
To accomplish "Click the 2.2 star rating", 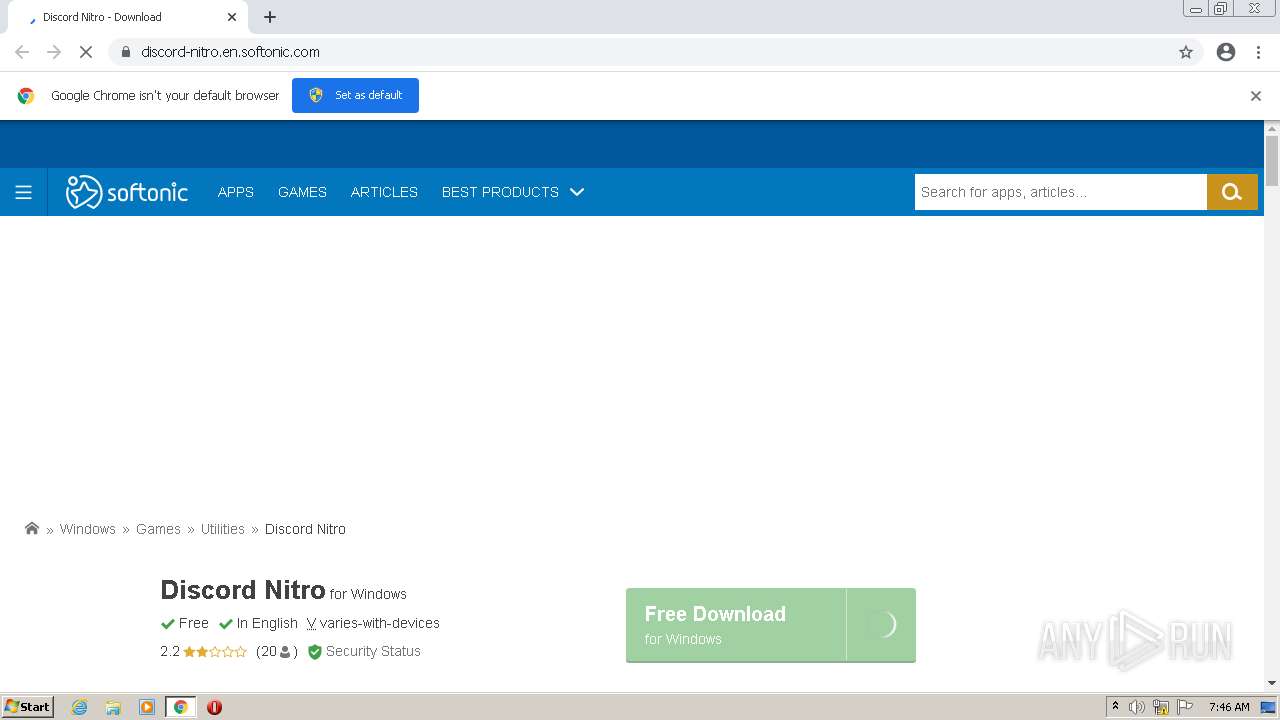I will pyautogui.click(x=203, y=651).
